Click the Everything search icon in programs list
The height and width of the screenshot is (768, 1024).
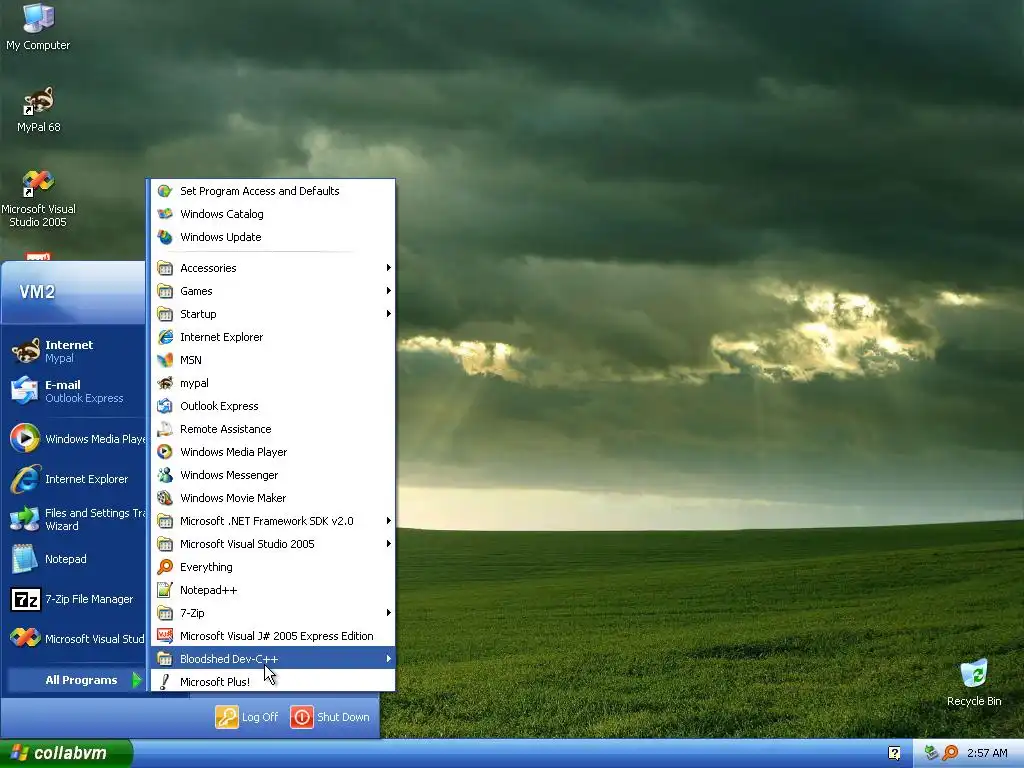click(165, 567)
